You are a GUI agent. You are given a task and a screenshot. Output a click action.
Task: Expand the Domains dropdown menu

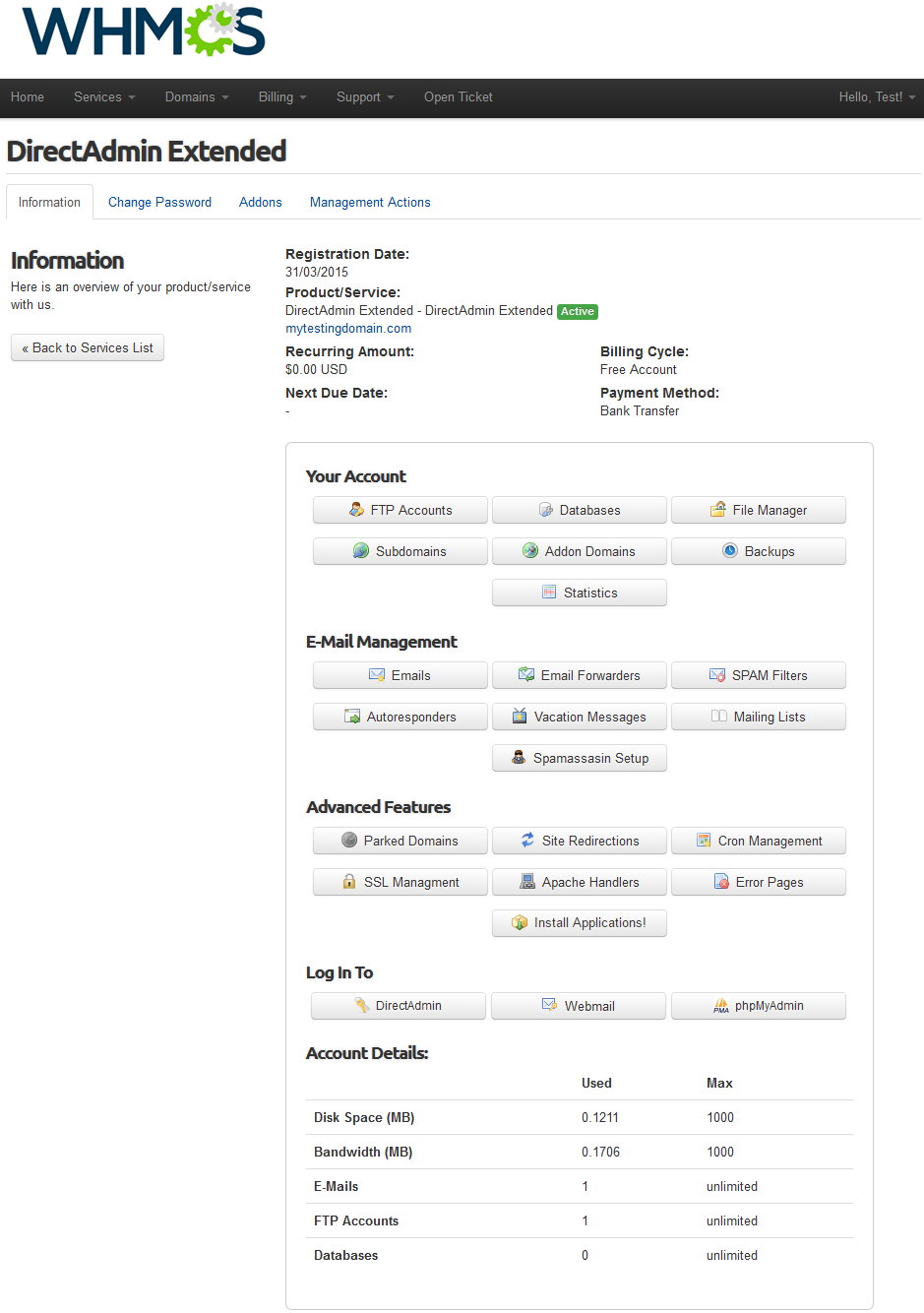[x=197, y=96]
